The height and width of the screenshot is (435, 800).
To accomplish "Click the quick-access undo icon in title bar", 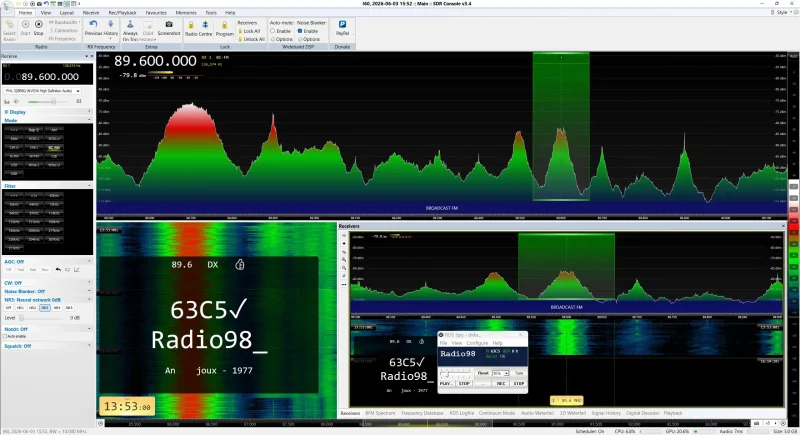I will tap(46, 4).
